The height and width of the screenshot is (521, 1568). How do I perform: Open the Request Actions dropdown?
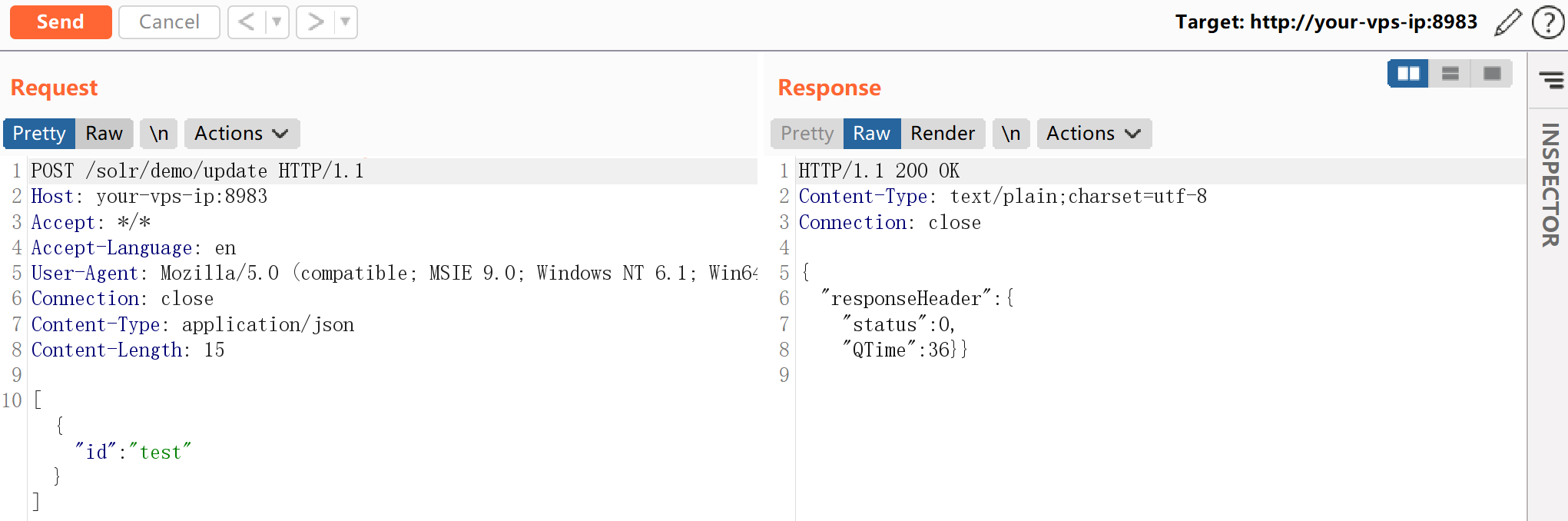pyautogui.click(x=241, y=134)
